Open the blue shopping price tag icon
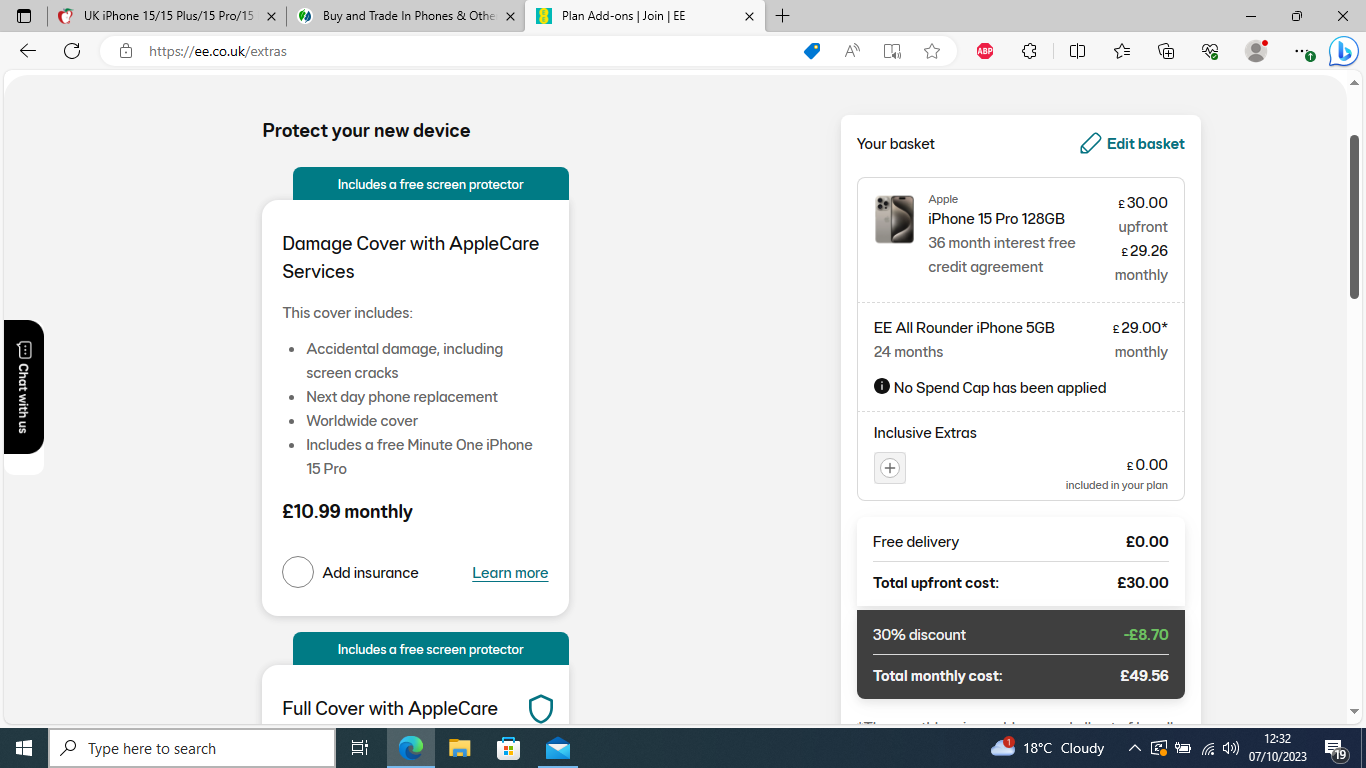Viewport: 1366px width, 768px height. [x=812, y=51]
